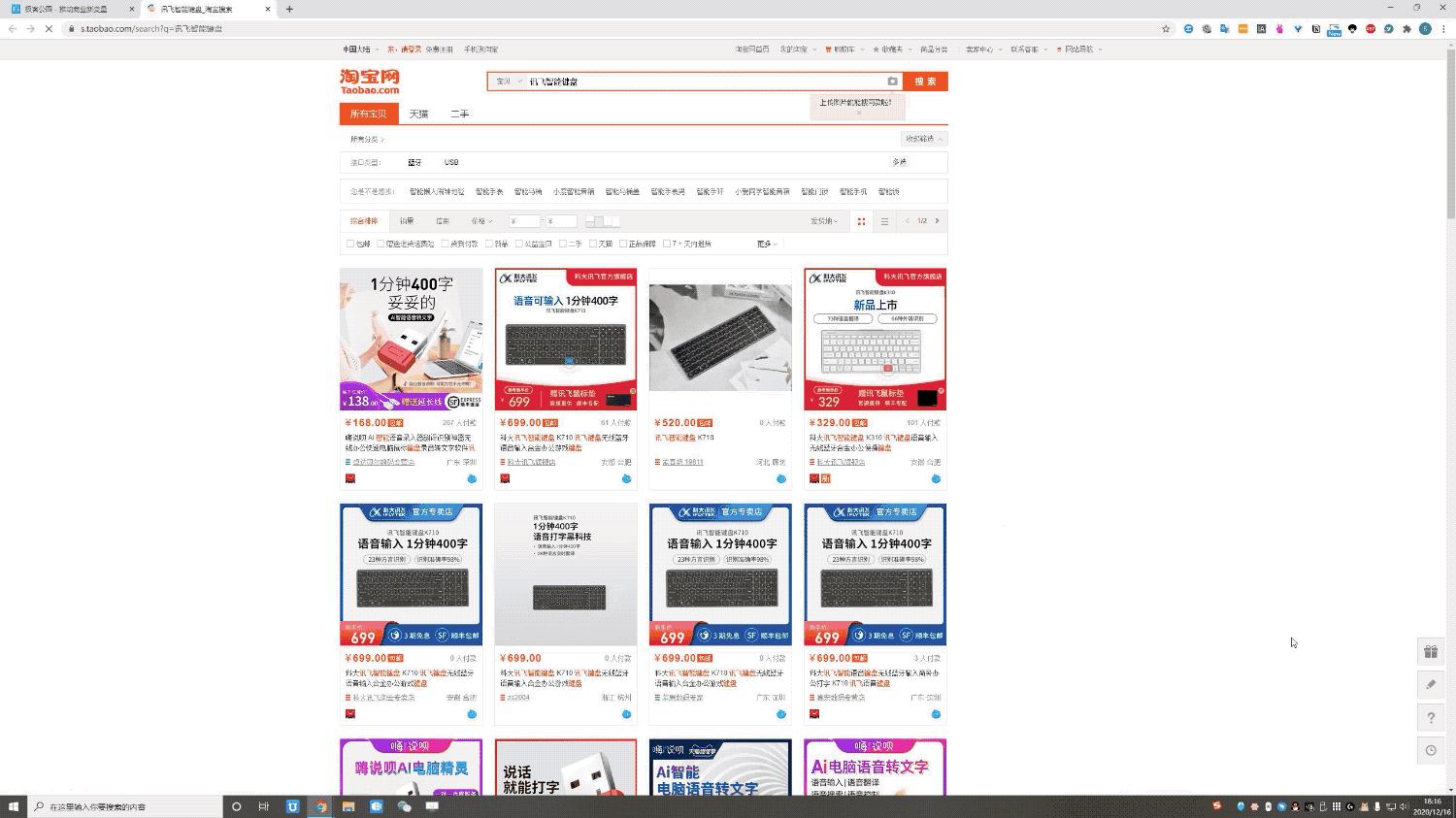Switch to grid view of results

(861, 221)
